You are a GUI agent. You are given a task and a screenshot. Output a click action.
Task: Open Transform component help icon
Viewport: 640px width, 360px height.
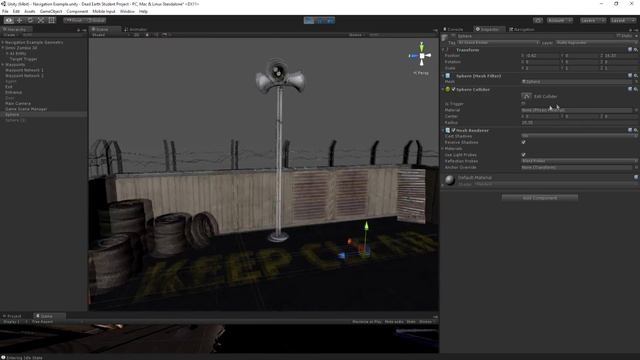630,49
